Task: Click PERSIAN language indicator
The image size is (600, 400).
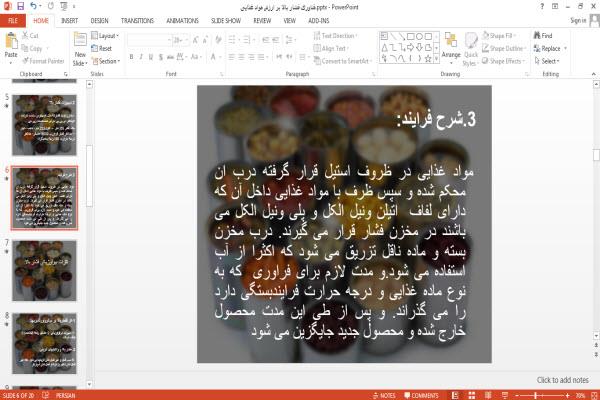Action: pos(65,395)
